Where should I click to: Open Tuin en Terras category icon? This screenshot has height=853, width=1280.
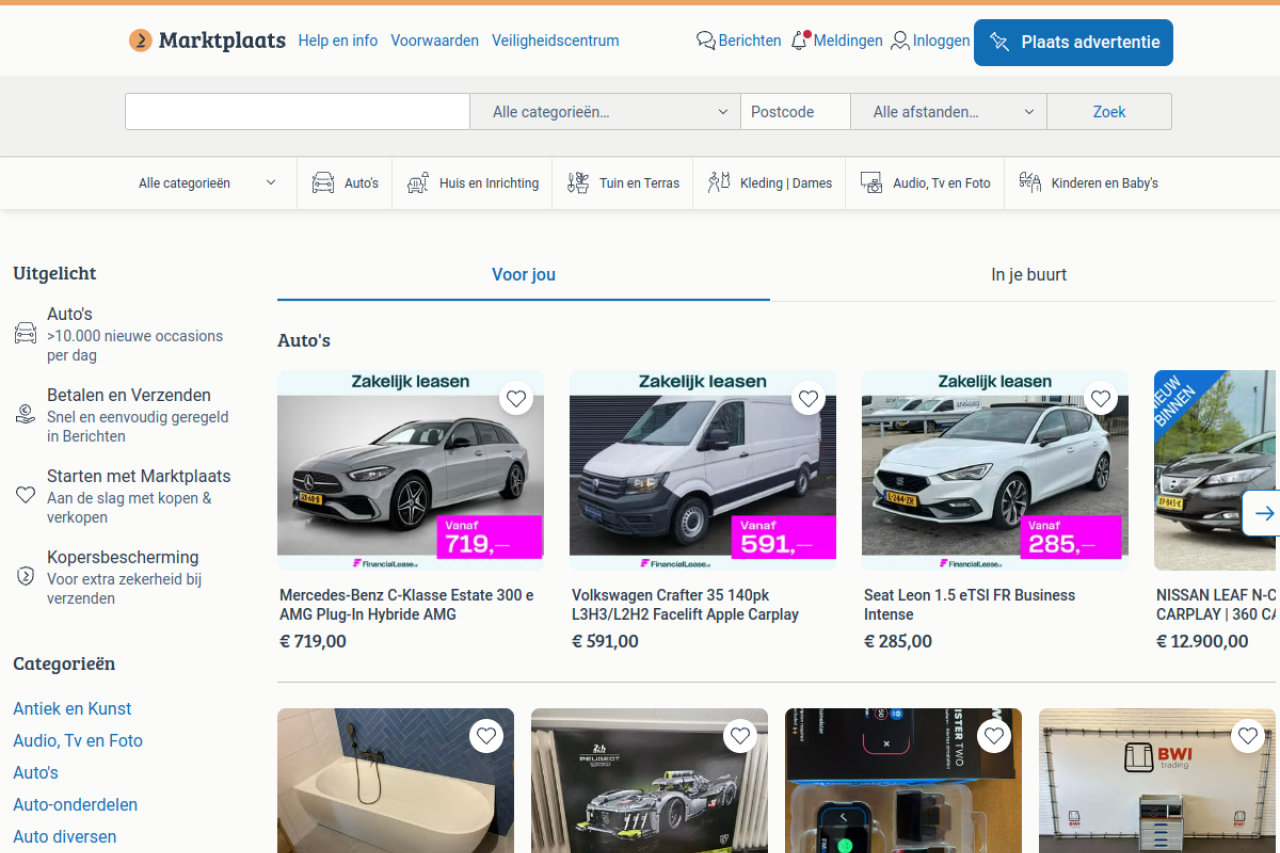578,183
